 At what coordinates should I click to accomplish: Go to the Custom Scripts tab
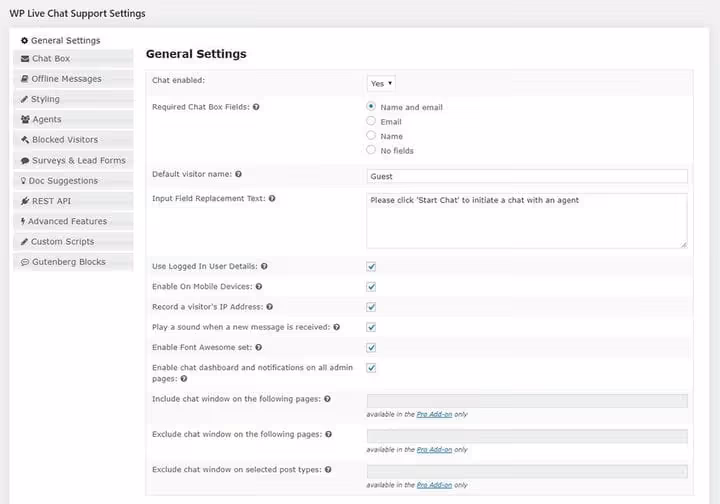pyautogui.click(x=73, y=241)
